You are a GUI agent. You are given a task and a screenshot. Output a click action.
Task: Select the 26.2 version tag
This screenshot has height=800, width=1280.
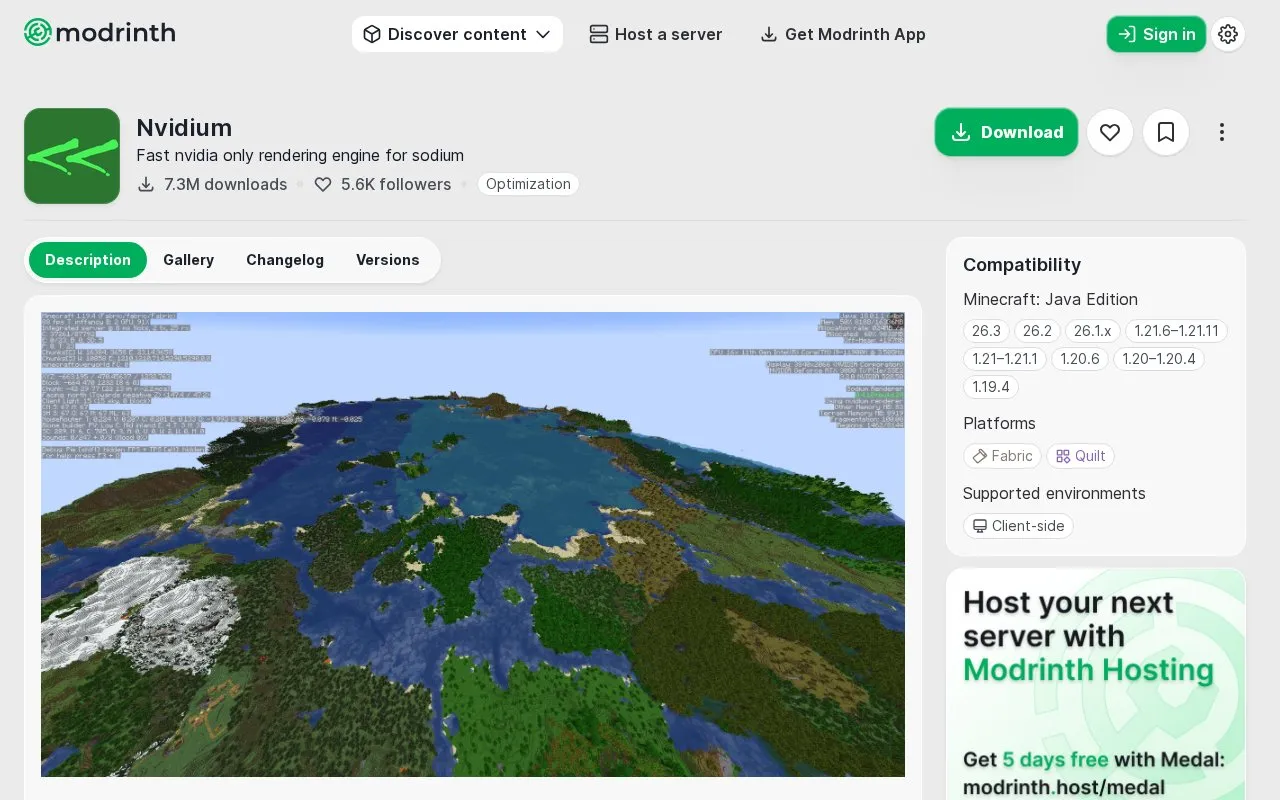[x=1037, y=331]
